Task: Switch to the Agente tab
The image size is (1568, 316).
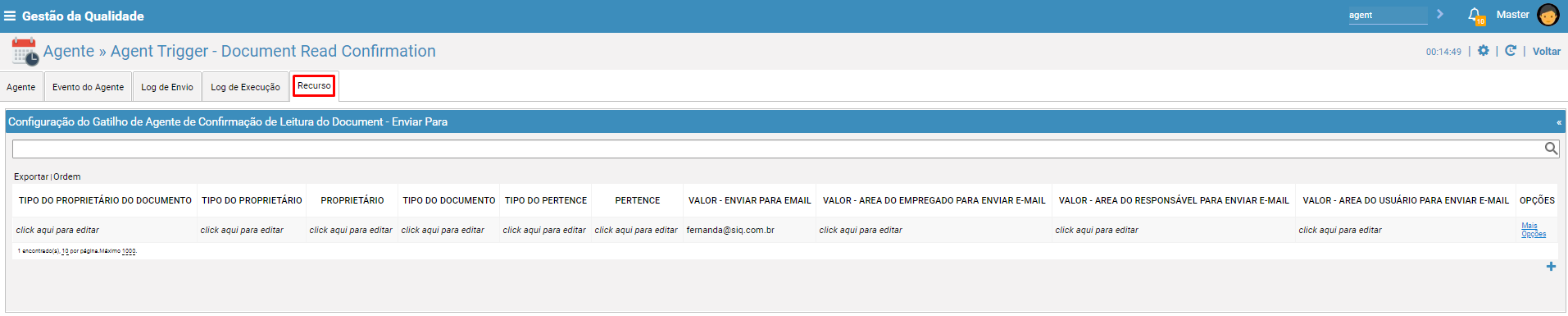Action: point(21,87)
